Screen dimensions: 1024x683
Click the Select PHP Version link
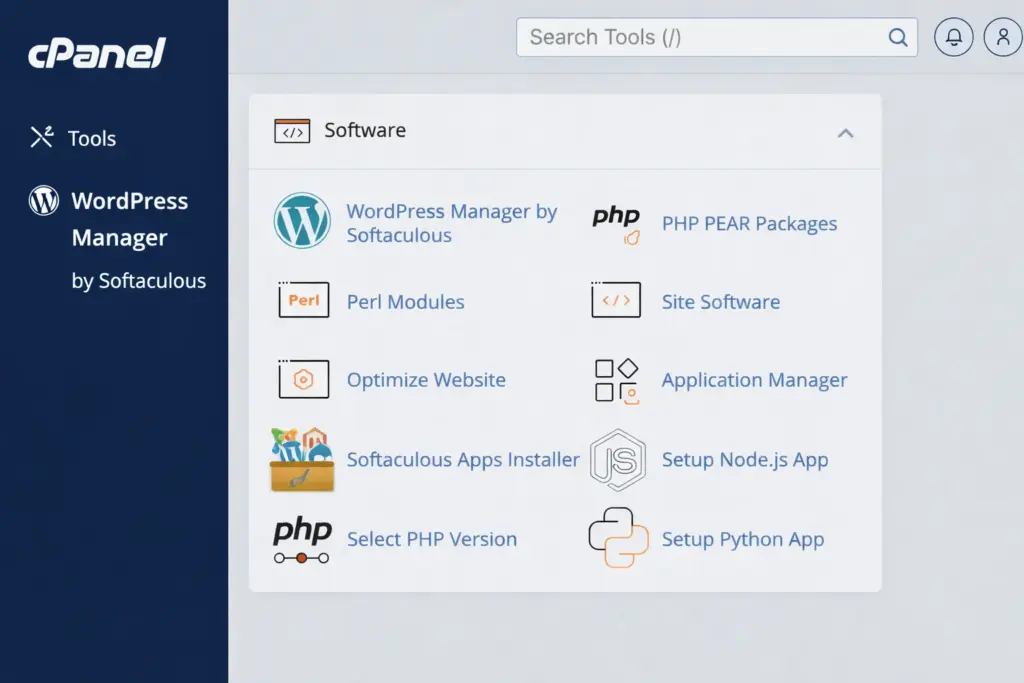[432, 539]
